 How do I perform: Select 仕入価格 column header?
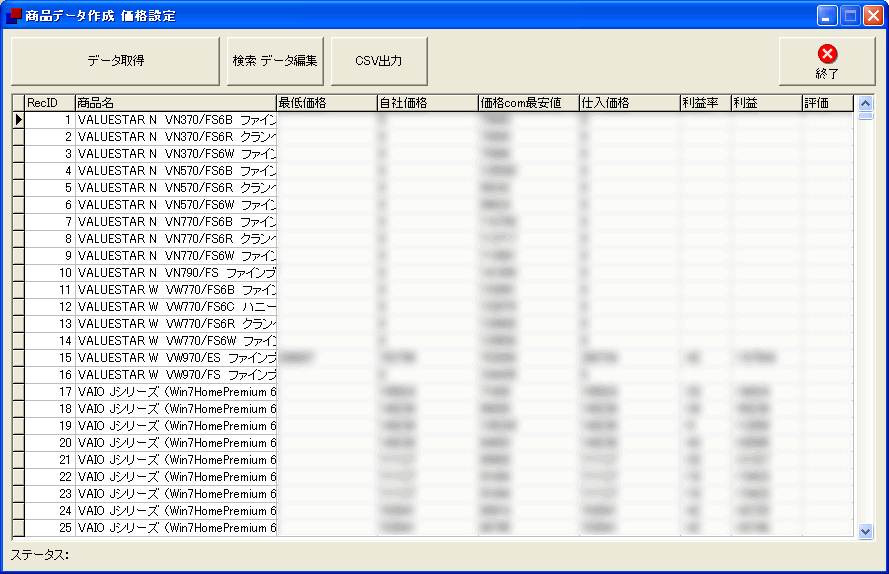pos(630,103)
